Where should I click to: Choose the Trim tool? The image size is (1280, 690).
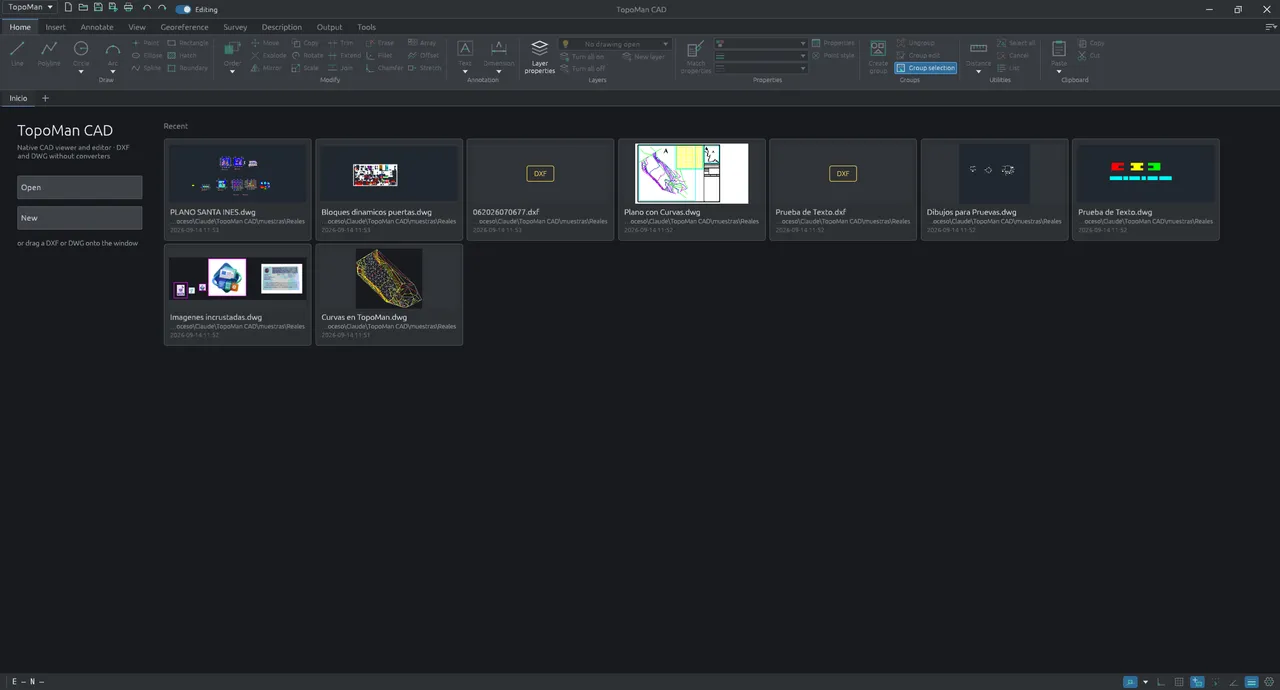[x=342, y=44]
